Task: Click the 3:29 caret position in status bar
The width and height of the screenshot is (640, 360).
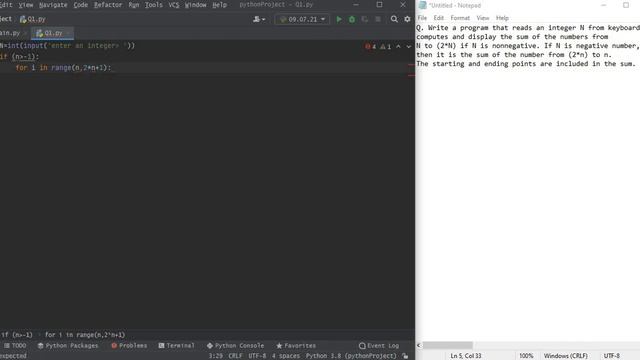Action: 216,356
